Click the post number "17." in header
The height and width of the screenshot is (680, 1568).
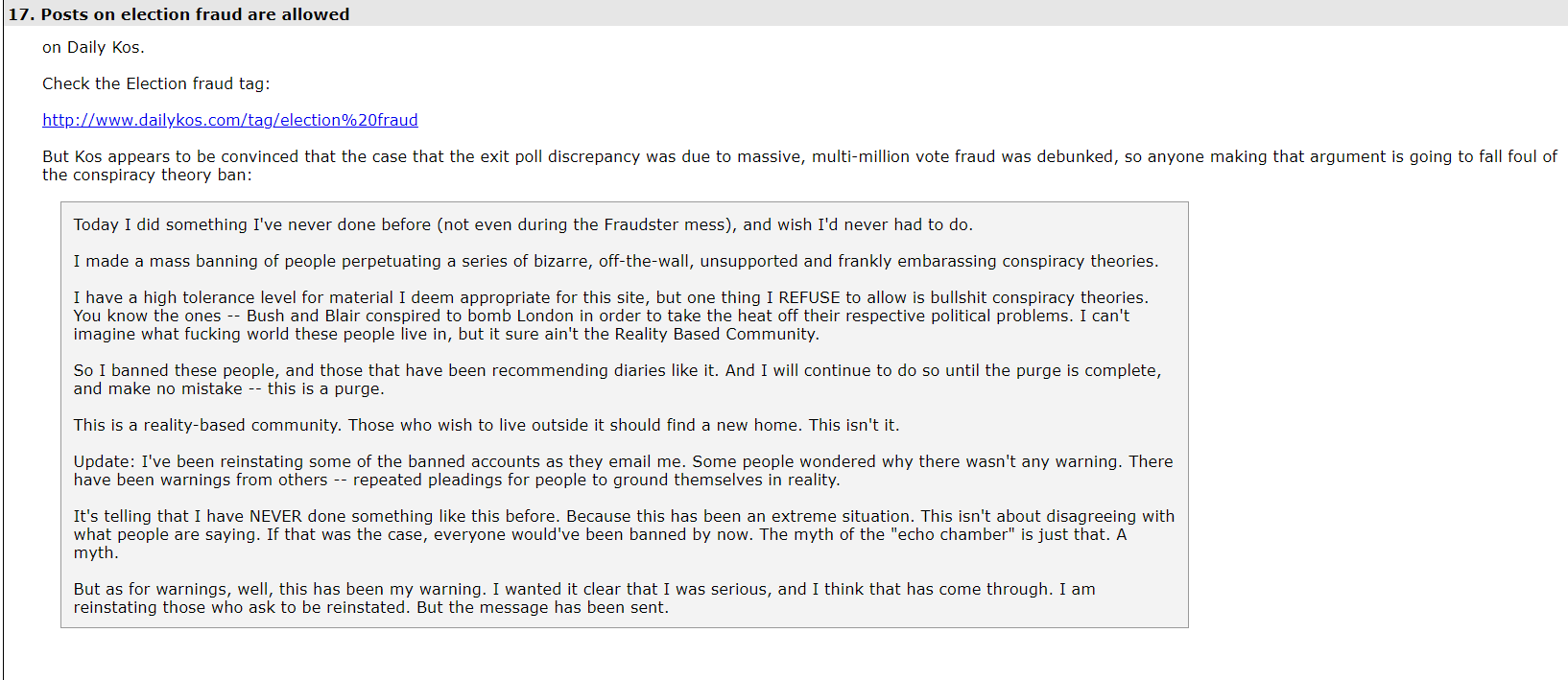click(x=22, y=14)
